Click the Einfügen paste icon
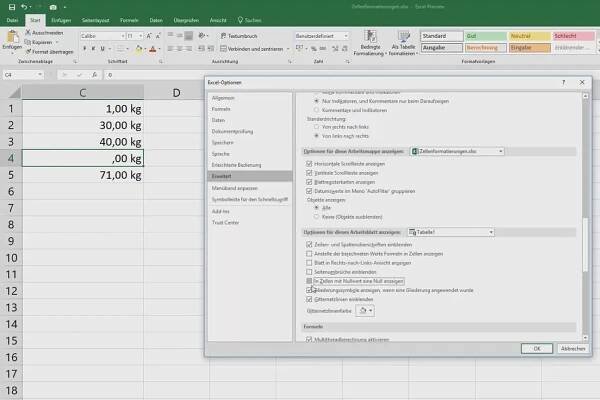This screenshot has width=600, height=400. click(x=11, y=37)
